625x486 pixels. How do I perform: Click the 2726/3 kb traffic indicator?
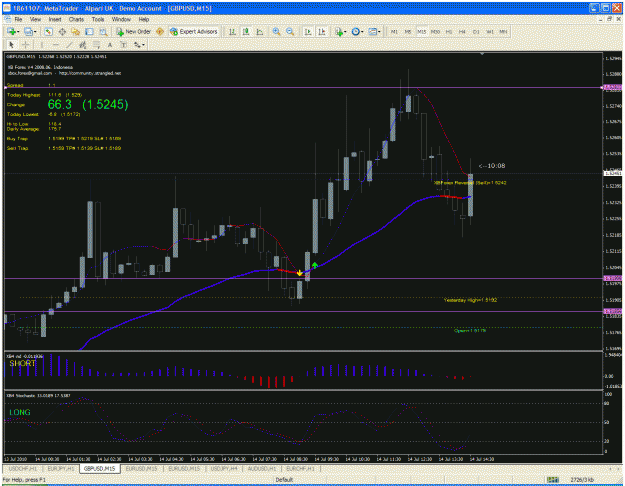point(582,480)
